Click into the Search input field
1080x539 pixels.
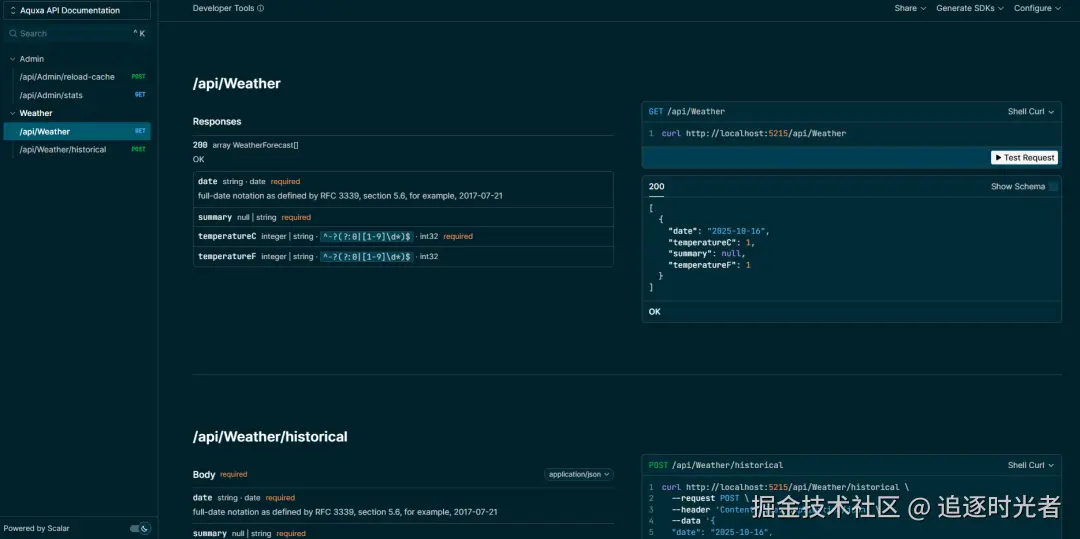click(70, 33)
